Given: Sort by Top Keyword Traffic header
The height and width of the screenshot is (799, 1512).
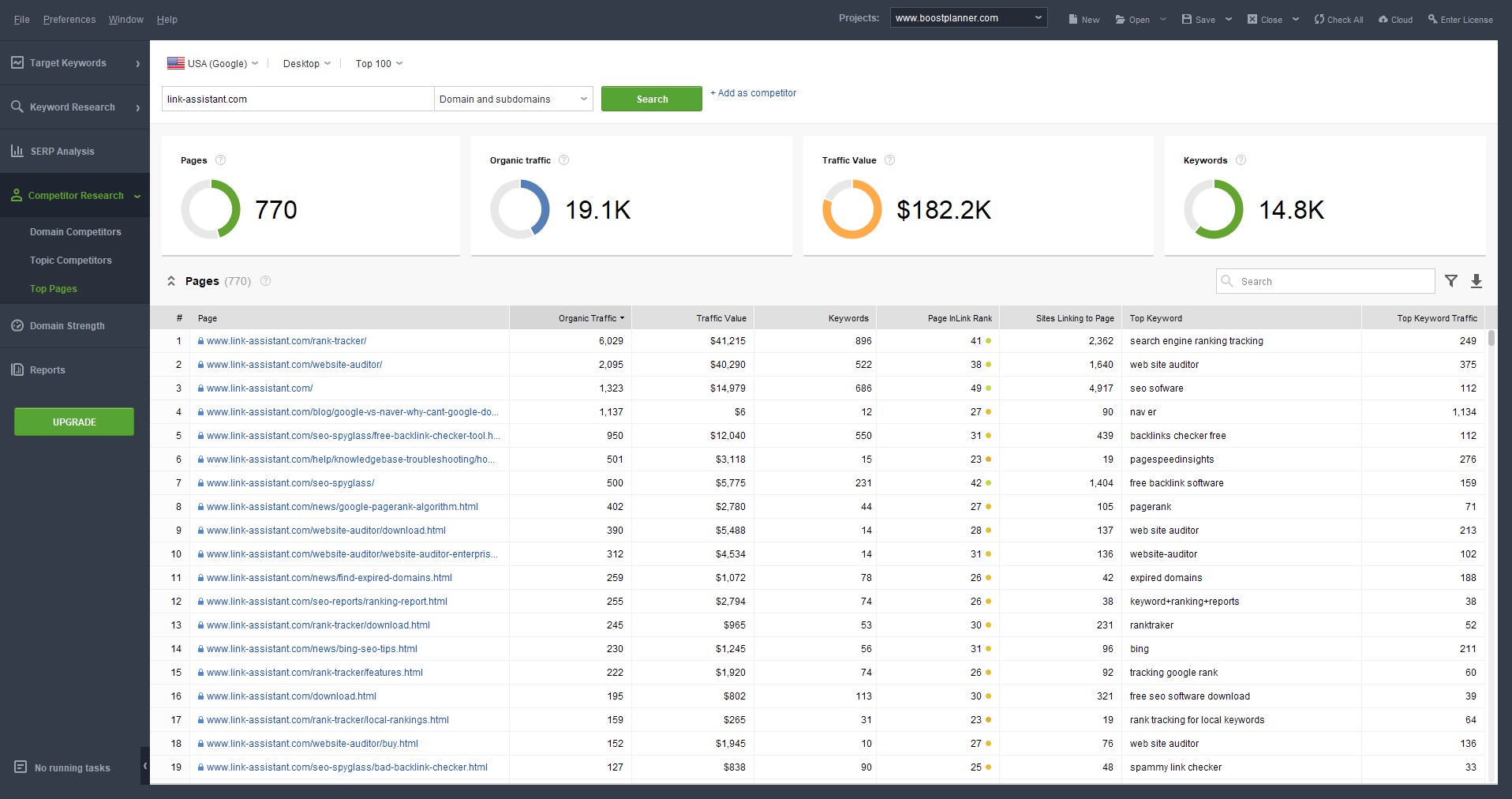Looking at the screenshot, I should tap(1422, 317).
